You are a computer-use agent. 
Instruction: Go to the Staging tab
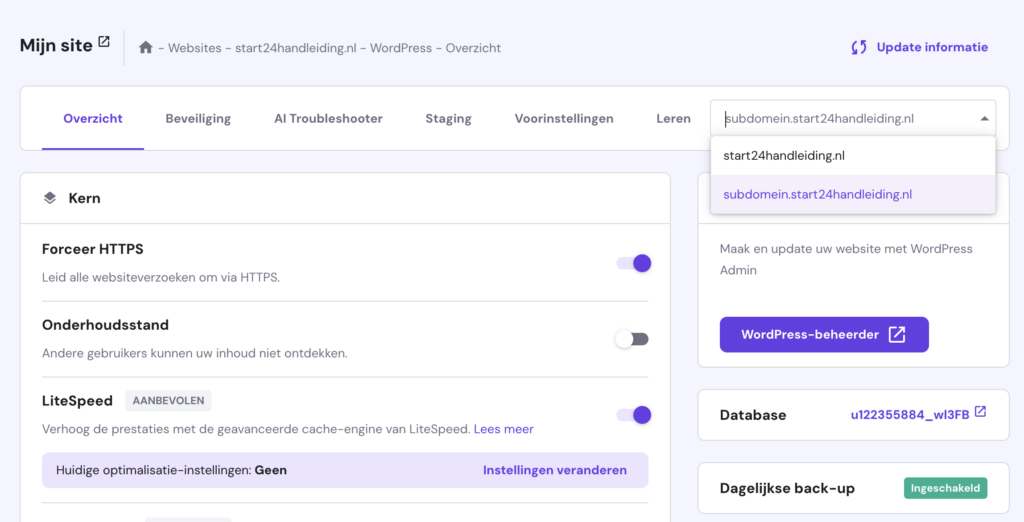pyautogui.click(x=448, y=118)
